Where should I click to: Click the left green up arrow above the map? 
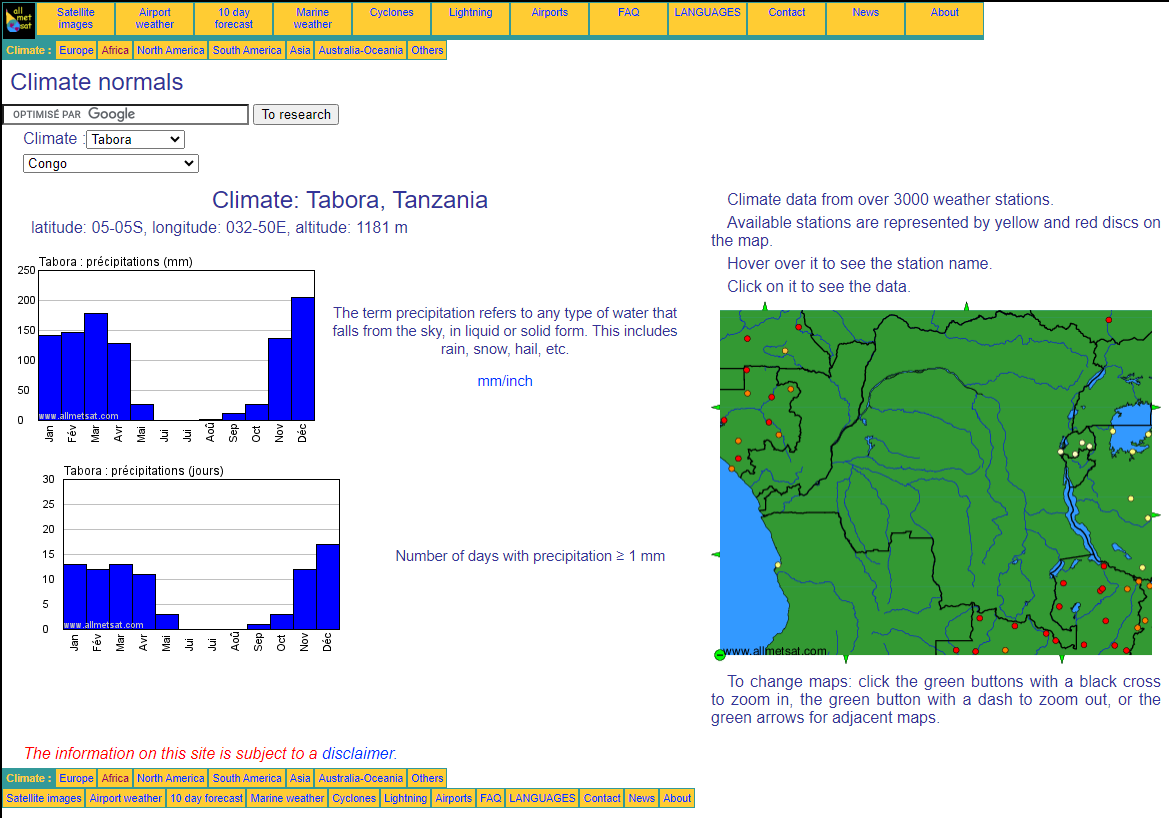766,306
